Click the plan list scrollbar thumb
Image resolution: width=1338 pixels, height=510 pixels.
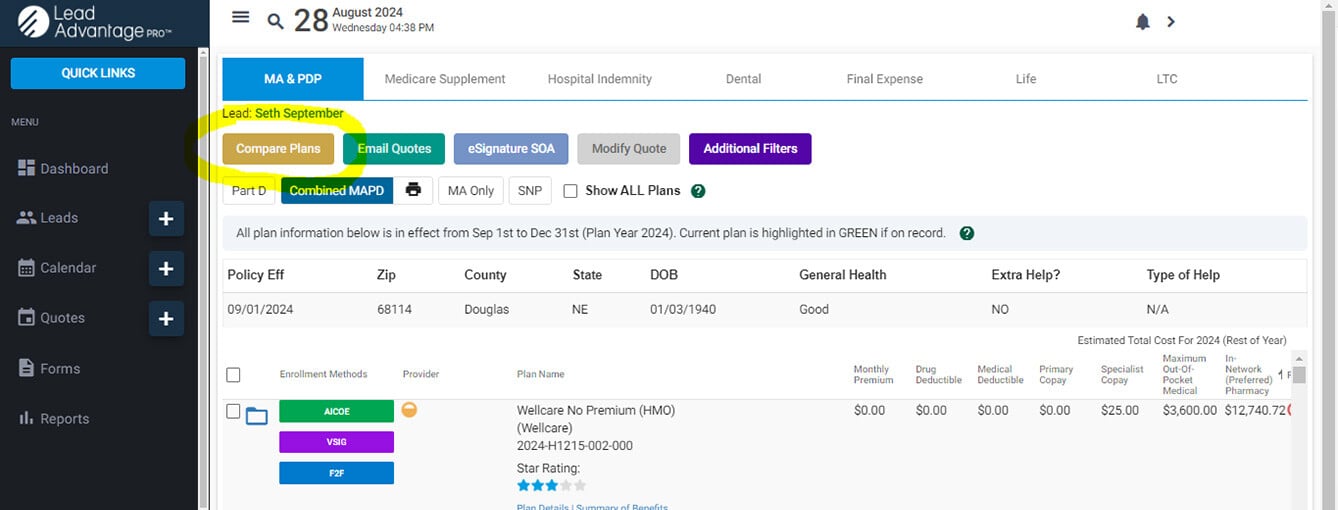click(x=1299, y=376)
